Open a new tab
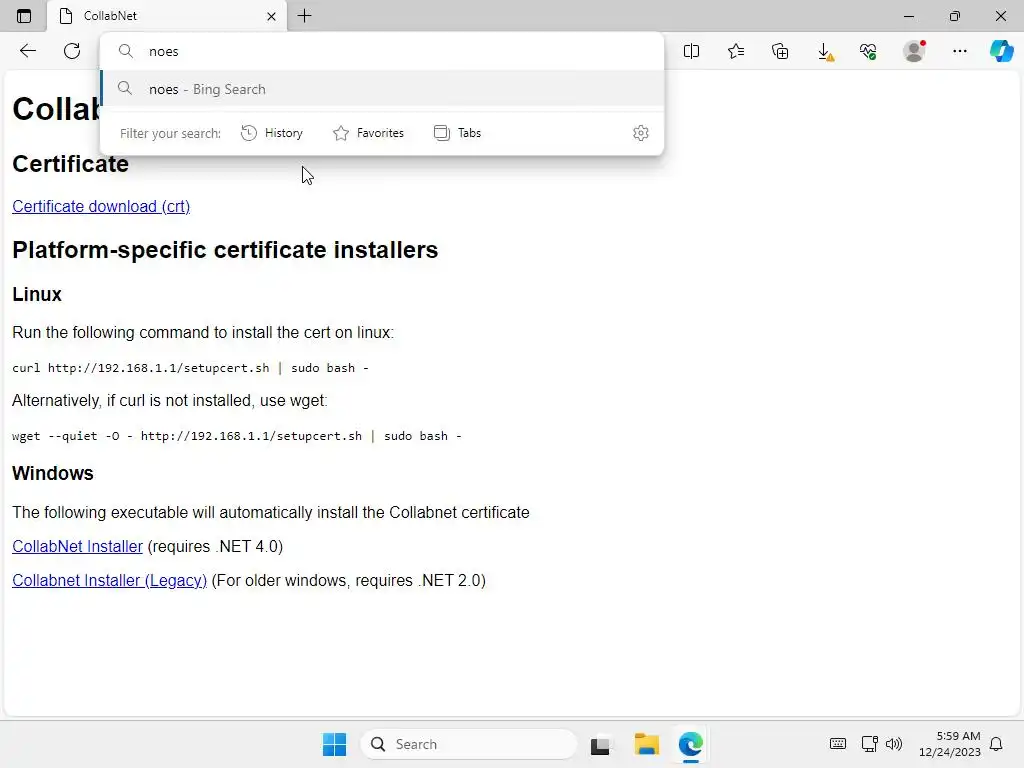 tap(304, 16)
